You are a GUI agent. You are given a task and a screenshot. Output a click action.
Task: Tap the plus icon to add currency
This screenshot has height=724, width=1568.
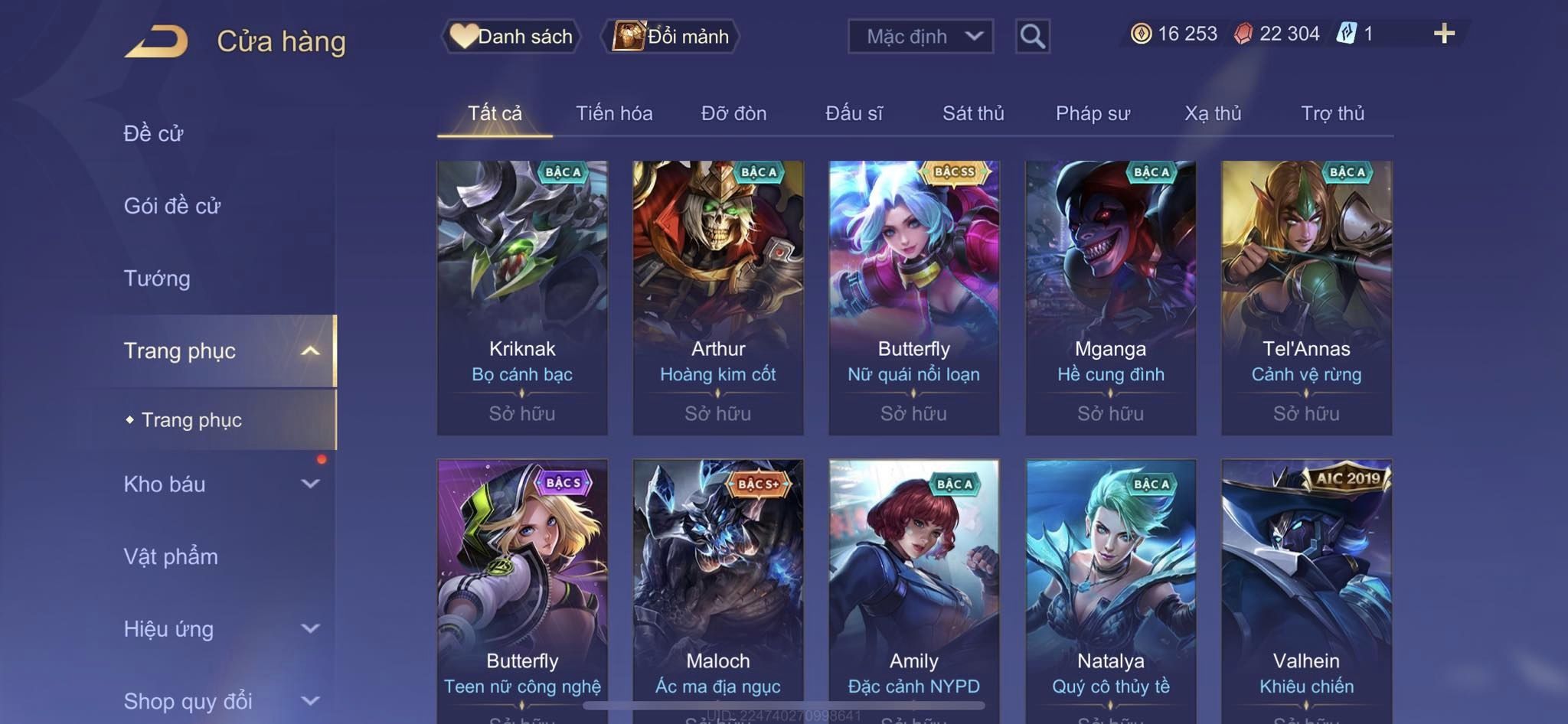pos(1444,34)
